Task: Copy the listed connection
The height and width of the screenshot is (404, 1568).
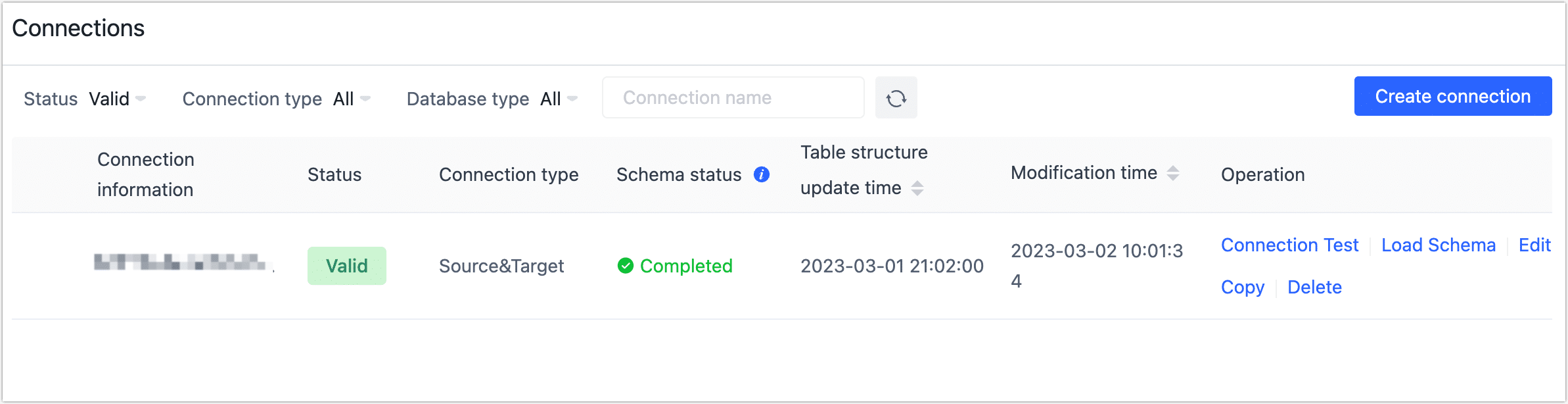Action: coord(1242,287)
